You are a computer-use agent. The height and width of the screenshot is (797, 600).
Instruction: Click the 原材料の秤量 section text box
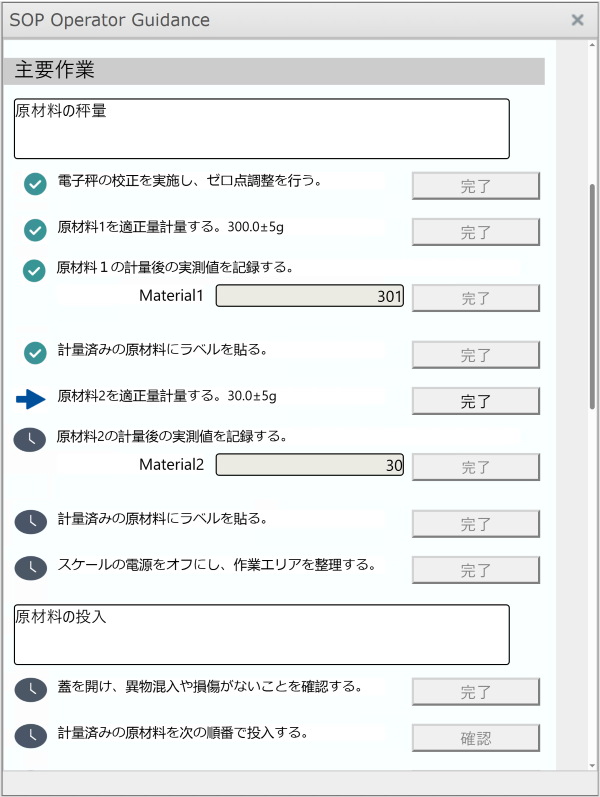pyautogui.click(x=262, y=128)
